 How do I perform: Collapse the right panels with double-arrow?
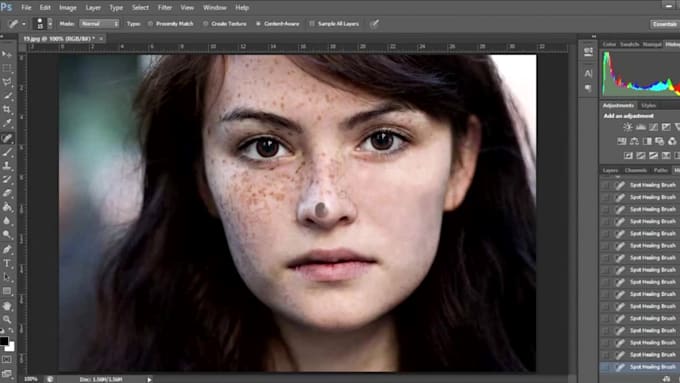(594, 36)
